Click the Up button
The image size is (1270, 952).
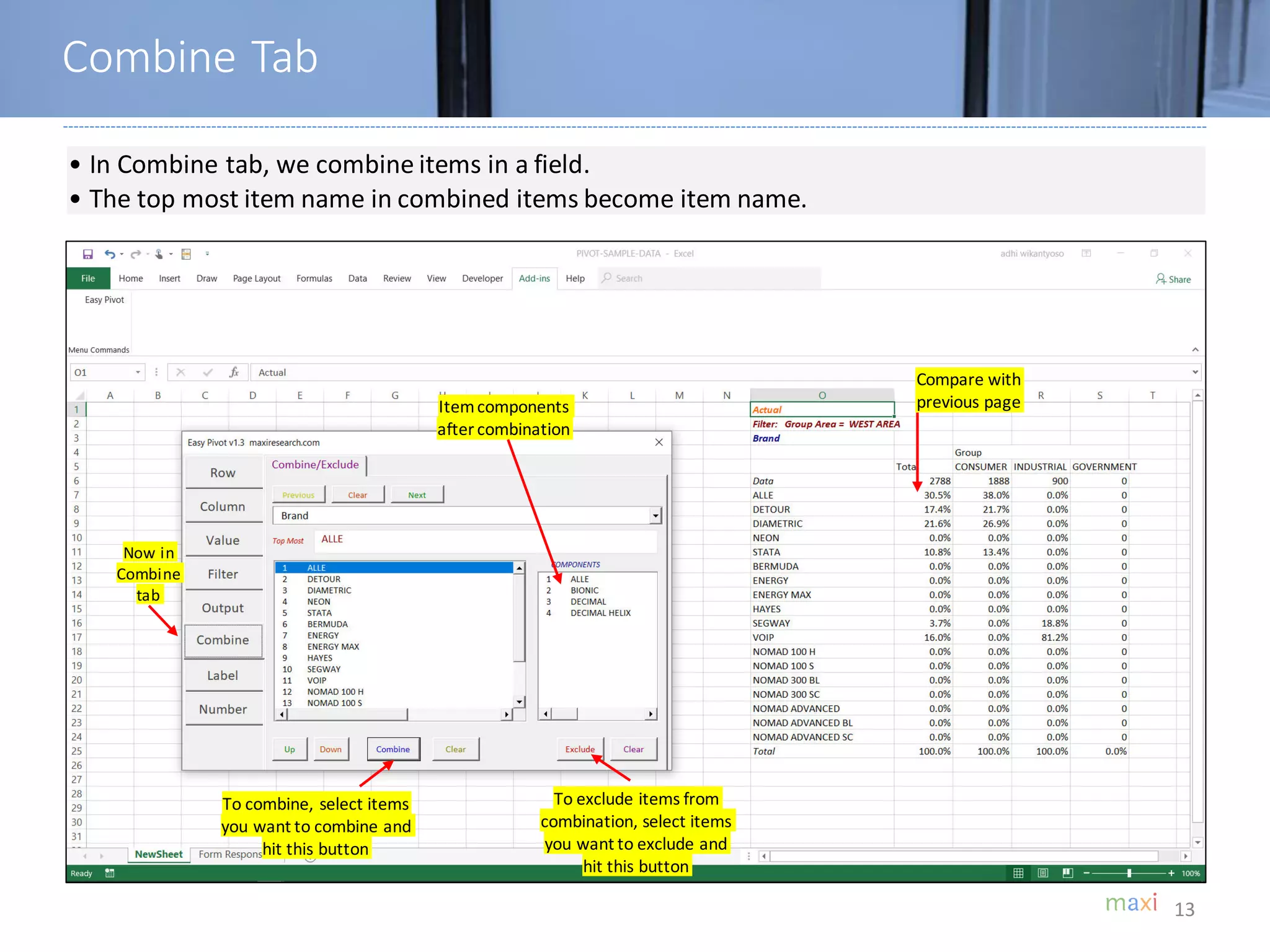290,749
